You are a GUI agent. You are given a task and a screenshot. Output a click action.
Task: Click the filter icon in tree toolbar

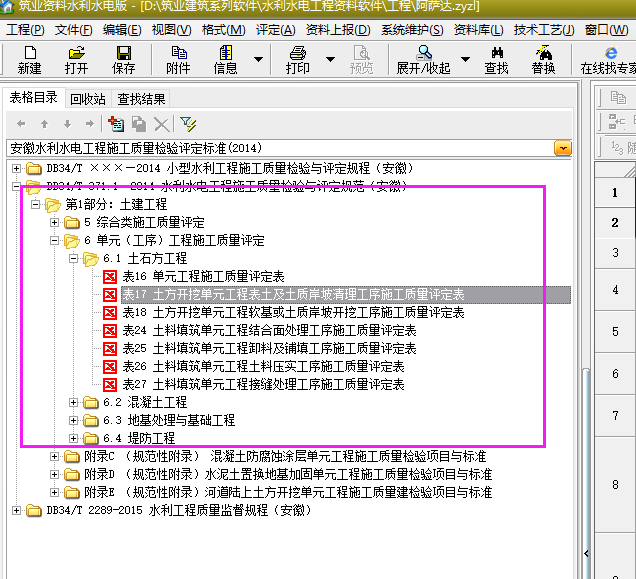coord(188,124)
